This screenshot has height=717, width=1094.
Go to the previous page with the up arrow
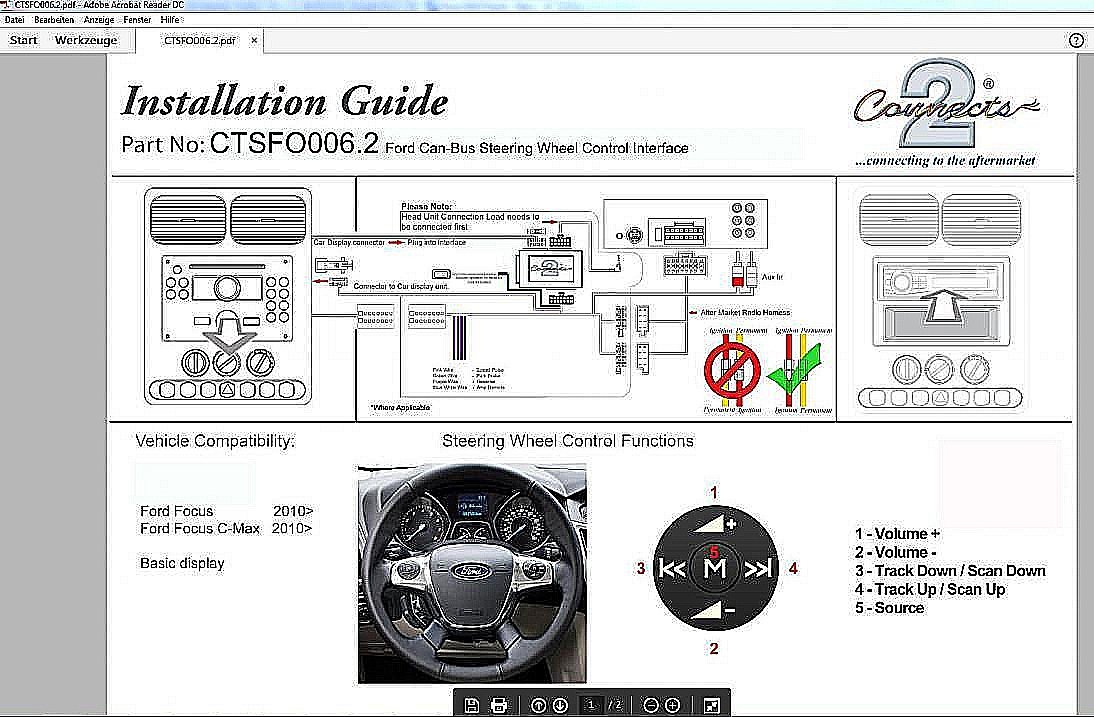[538, 705]
